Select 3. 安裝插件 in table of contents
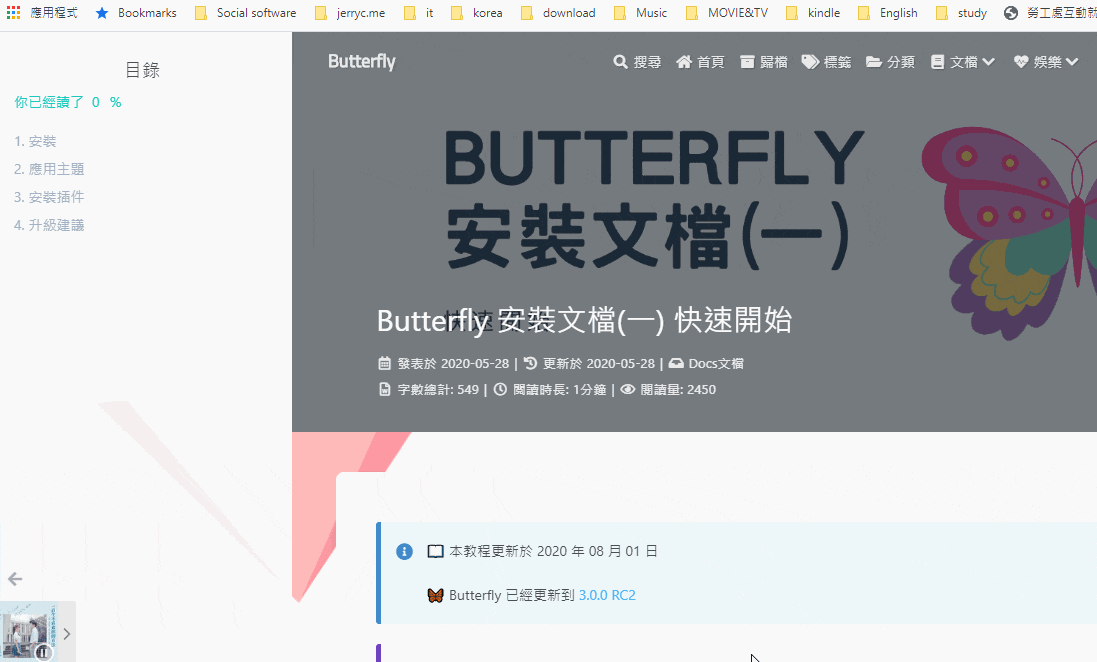This screenshot has width=1097, height=662. (49, 197)
